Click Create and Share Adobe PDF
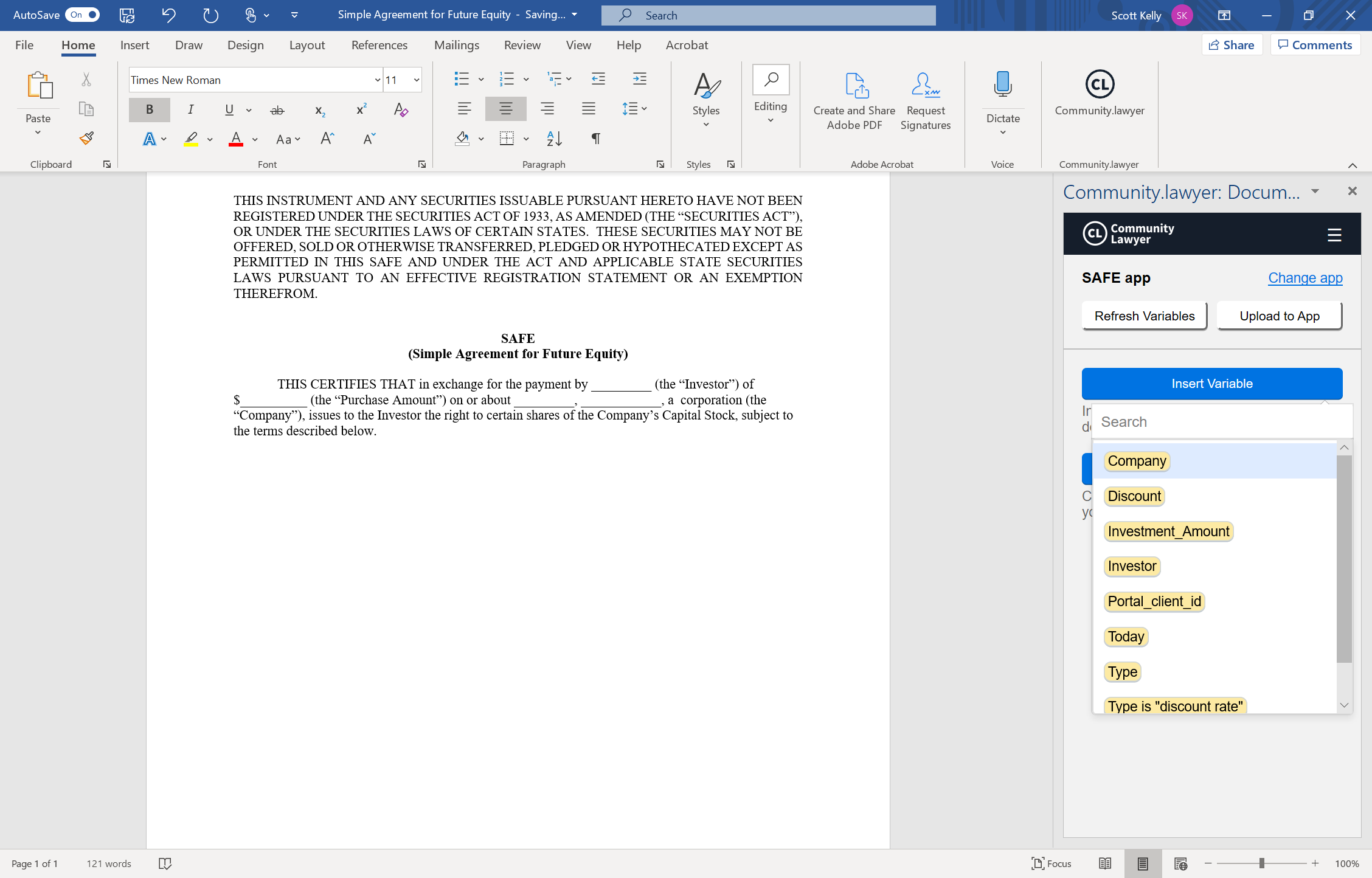Screen dimensions: 1372x878 854,100
